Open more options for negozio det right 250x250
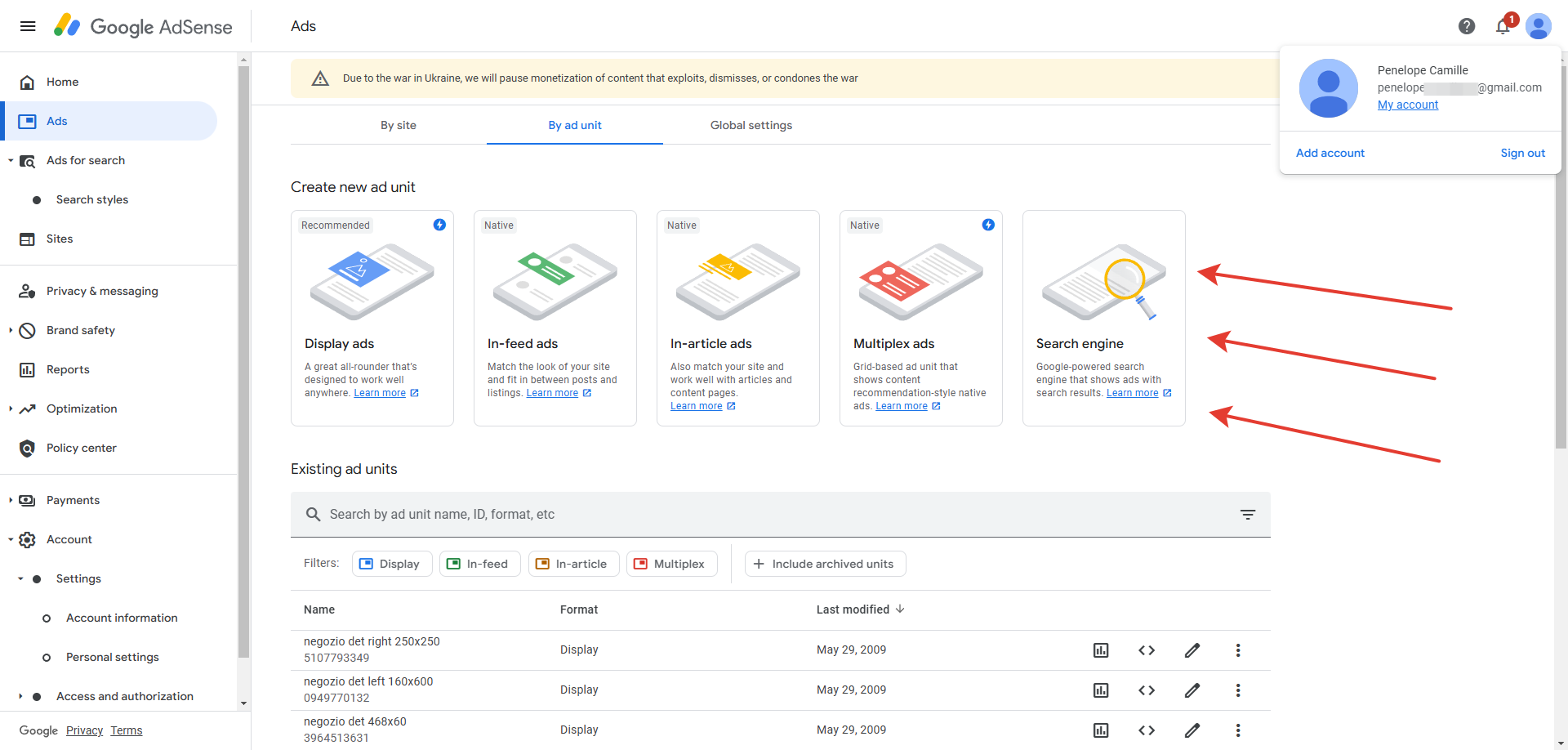The height and width of the screenshot is (750, 1568). coord(1238,650)
